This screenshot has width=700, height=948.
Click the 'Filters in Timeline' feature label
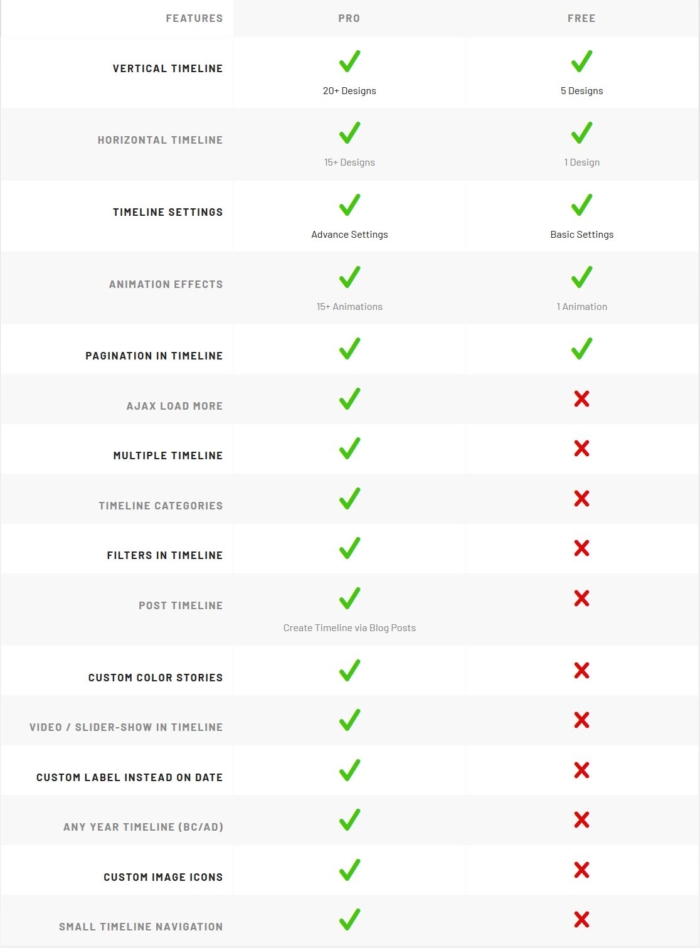(164, 555)
